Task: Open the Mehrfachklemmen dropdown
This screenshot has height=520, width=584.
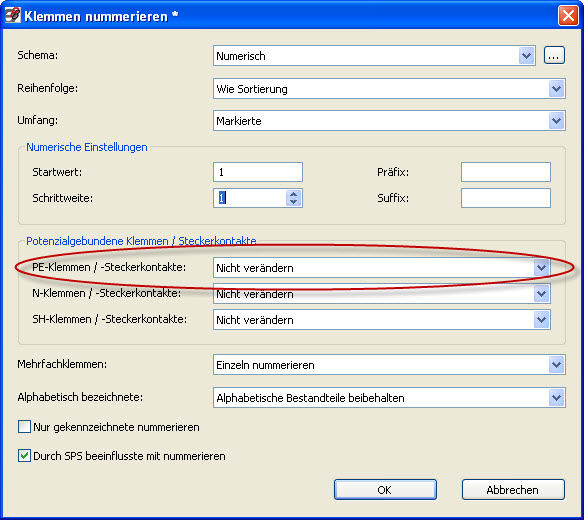Action: [389, 365]
